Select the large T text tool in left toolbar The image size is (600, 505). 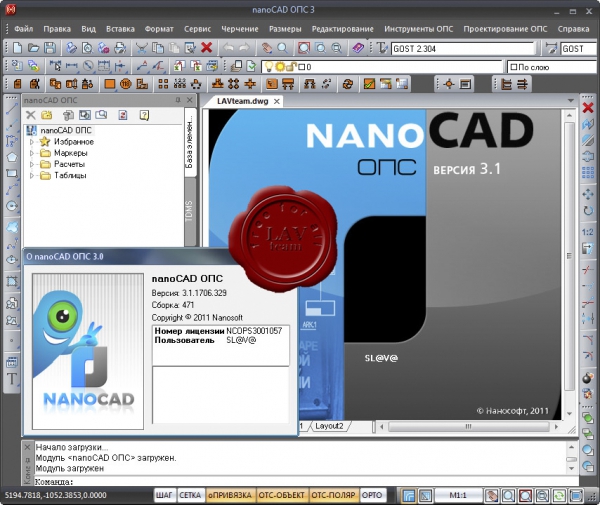[x=11, y=379]
